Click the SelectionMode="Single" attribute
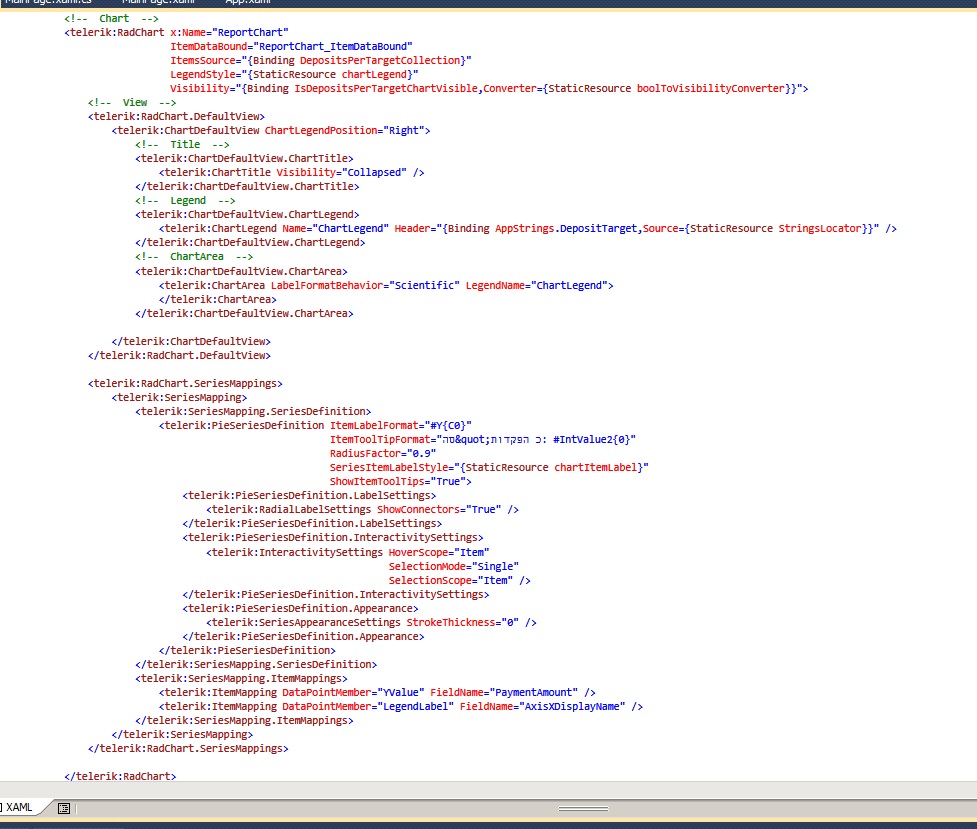The image size is (977, 829). pos(454,566)
